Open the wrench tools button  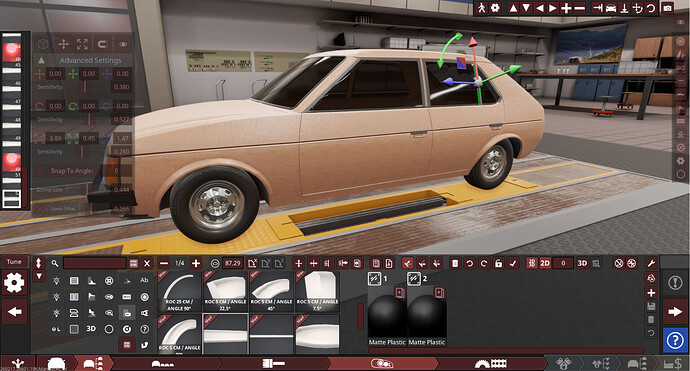pyautogui.click(x=651, y=263)
